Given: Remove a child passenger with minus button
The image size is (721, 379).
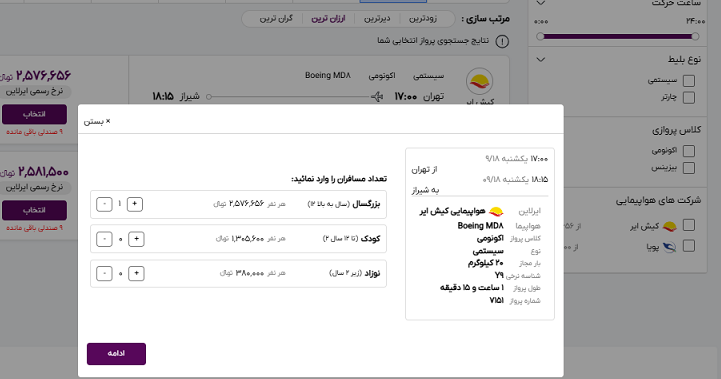Looking at the screenshot, I should tap(104, 239).
